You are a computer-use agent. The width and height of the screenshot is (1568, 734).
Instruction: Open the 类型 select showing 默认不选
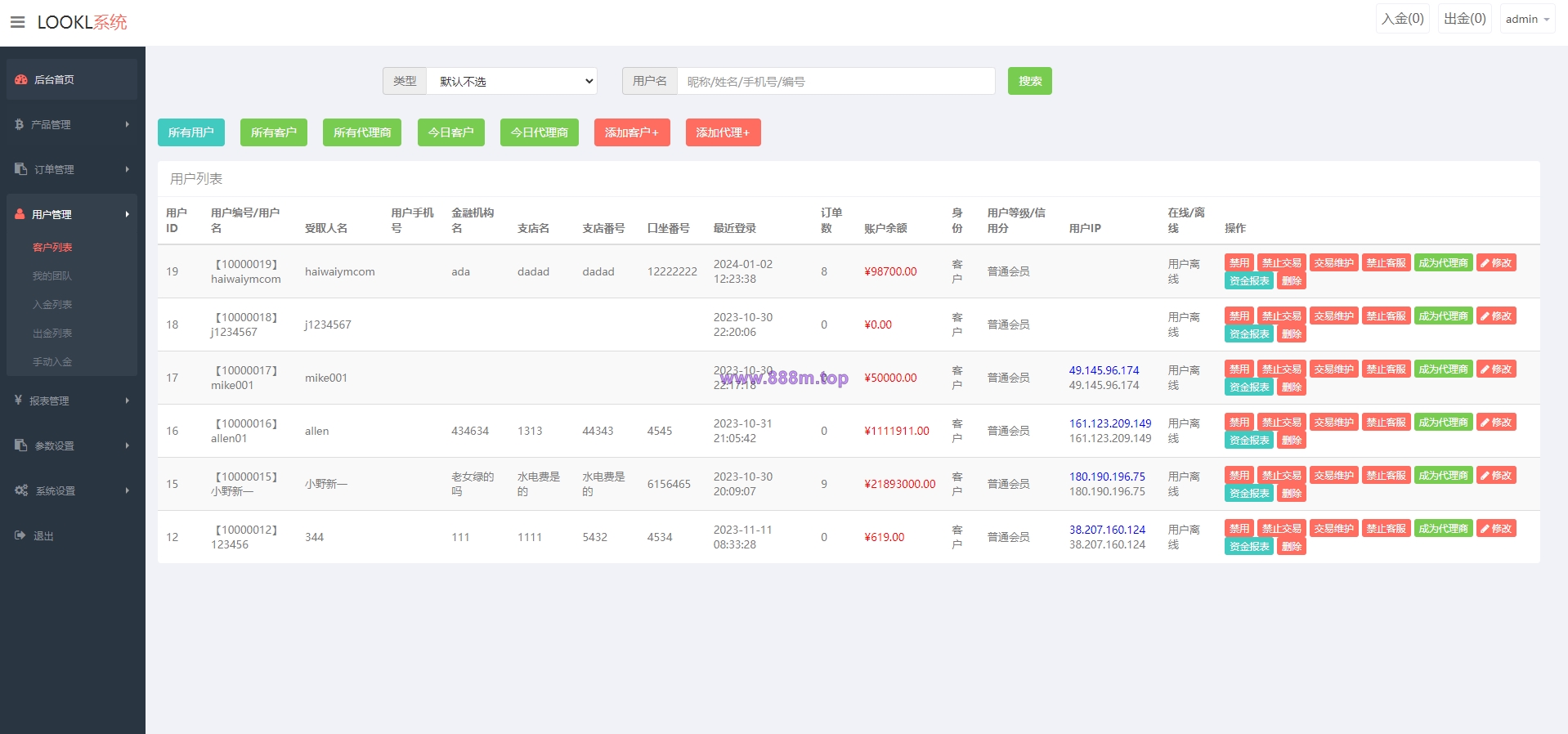(512, 81)
